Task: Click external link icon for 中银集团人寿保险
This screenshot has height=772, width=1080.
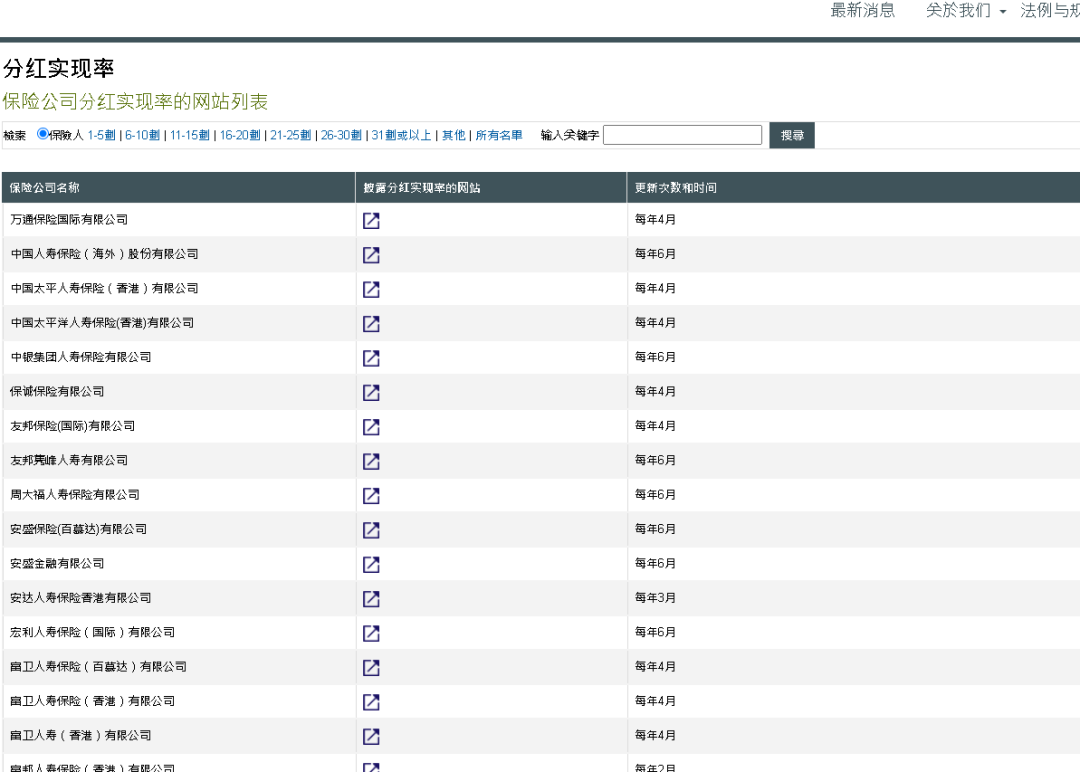Action: [x=371, y=358]
